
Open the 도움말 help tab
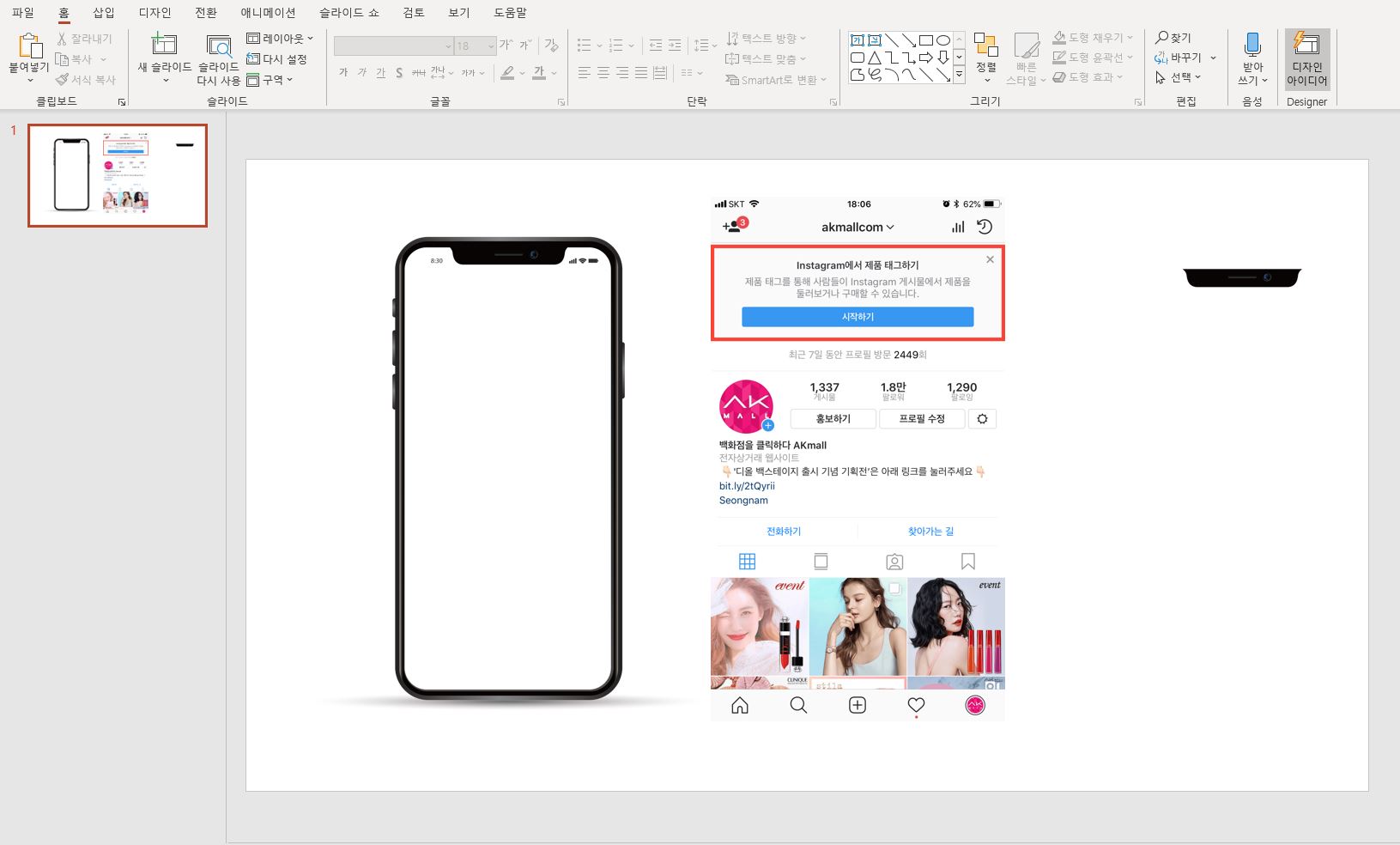[510, 13]
